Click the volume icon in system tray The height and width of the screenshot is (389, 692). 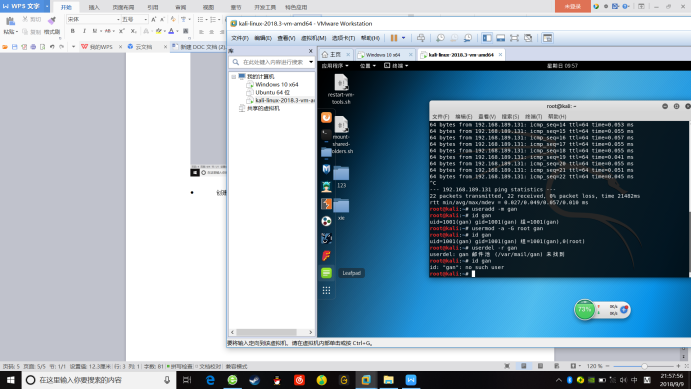[x=623, y=380]
